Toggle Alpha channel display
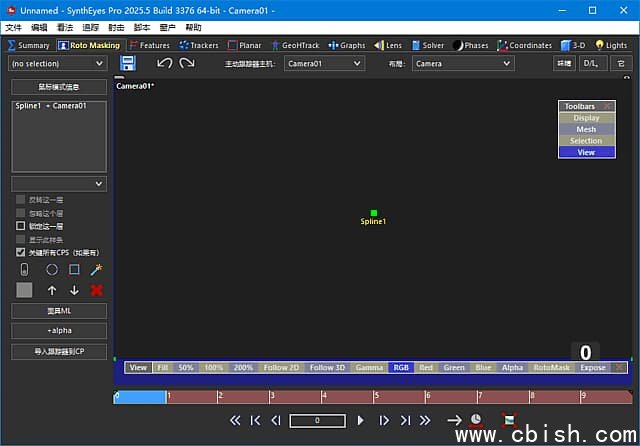 pos(512,368)
